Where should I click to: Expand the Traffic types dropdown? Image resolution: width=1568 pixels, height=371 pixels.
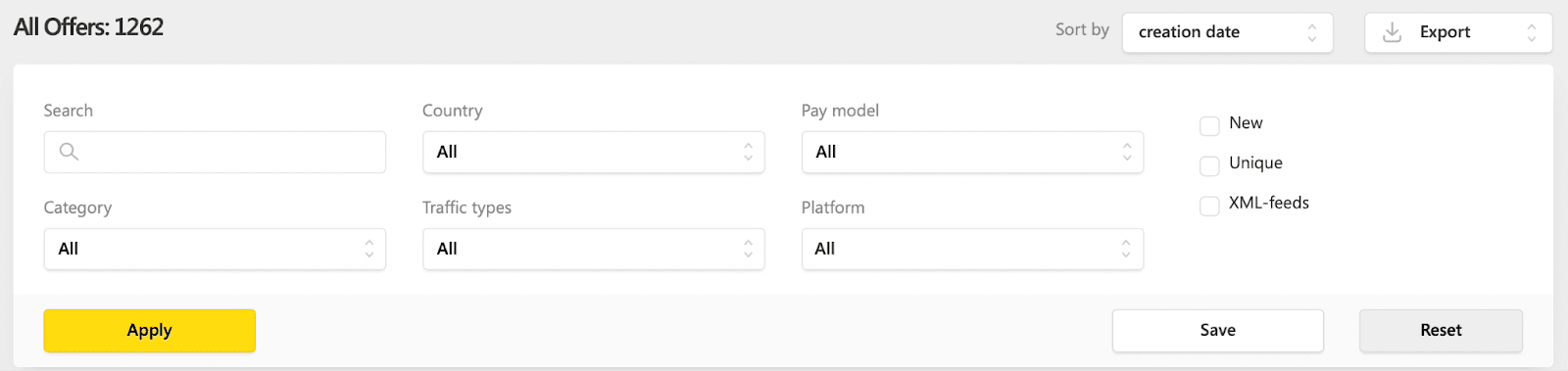pos(594,249)
